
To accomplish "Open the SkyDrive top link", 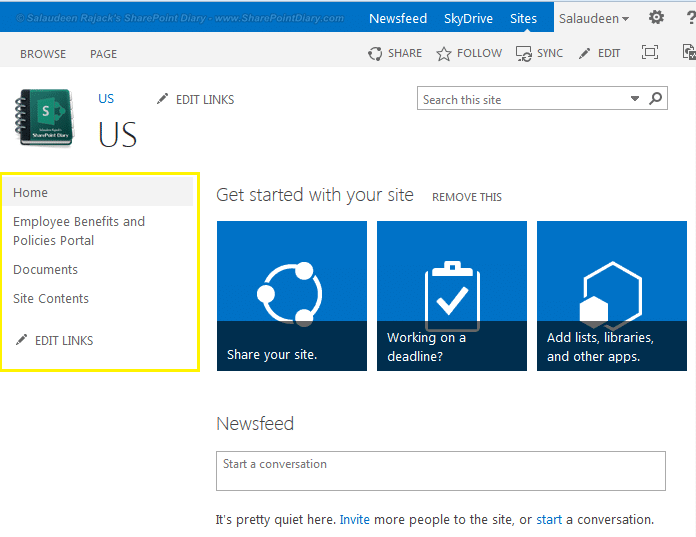I will (x=468, y=19).
